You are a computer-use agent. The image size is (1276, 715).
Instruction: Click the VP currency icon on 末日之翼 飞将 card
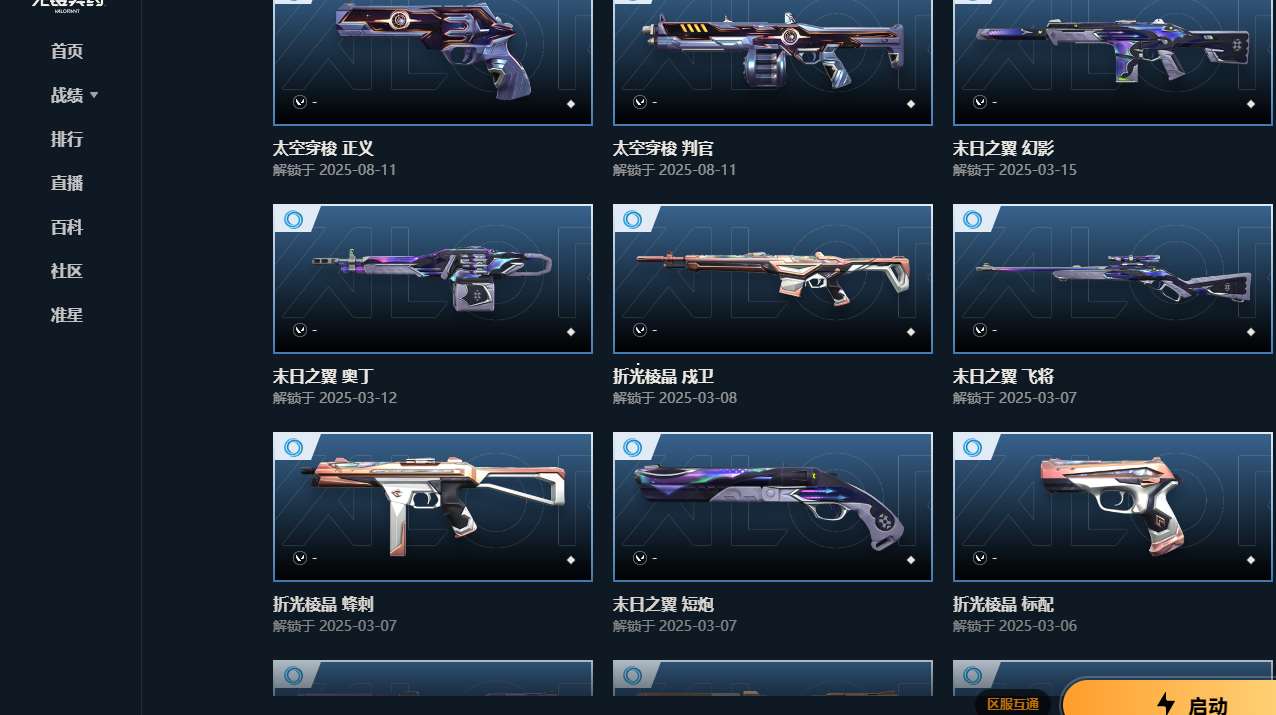point(980,330)
